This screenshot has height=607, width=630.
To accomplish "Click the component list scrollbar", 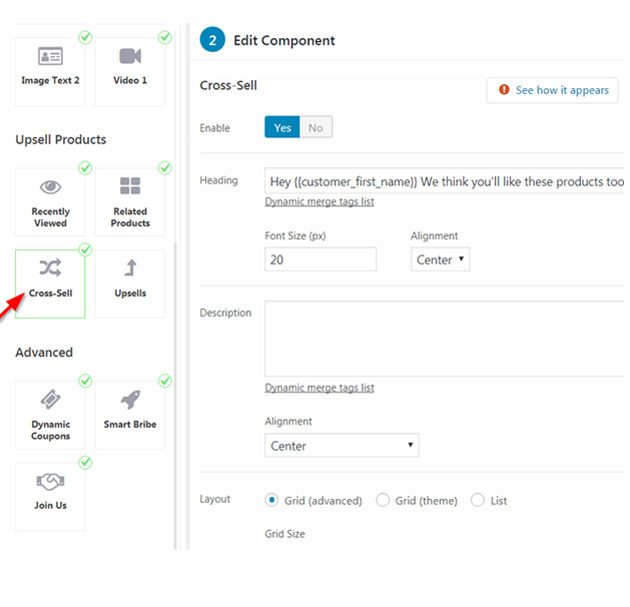I will click(x=176, y=396).
